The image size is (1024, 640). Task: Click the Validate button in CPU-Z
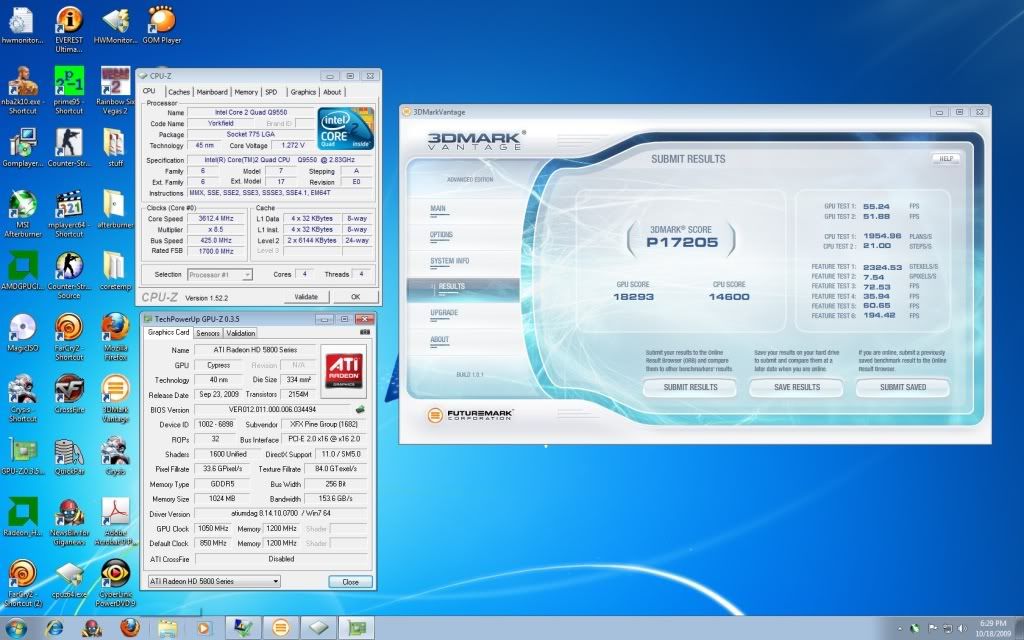306,296
